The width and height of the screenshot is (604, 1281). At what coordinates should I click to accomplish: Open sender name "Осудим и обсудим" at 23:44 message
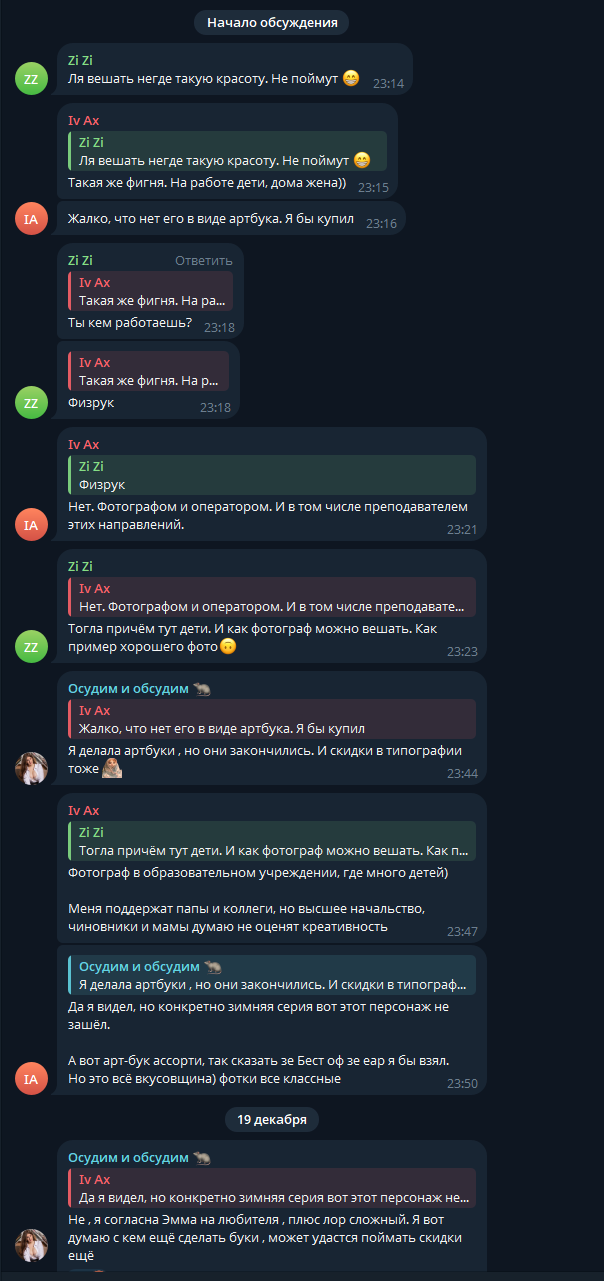tap(128, 689)
